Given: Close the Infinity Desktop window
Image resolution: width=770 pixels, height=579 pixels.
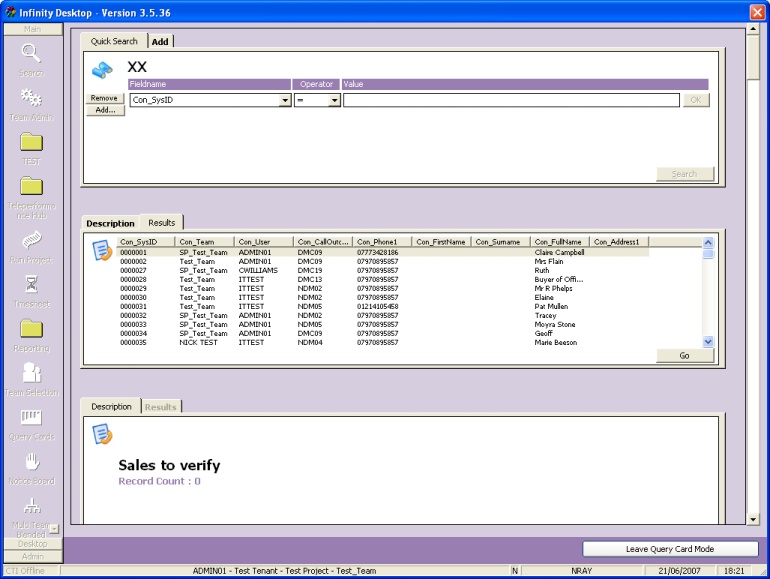Looking at the screenshot, I should [758, 12].
